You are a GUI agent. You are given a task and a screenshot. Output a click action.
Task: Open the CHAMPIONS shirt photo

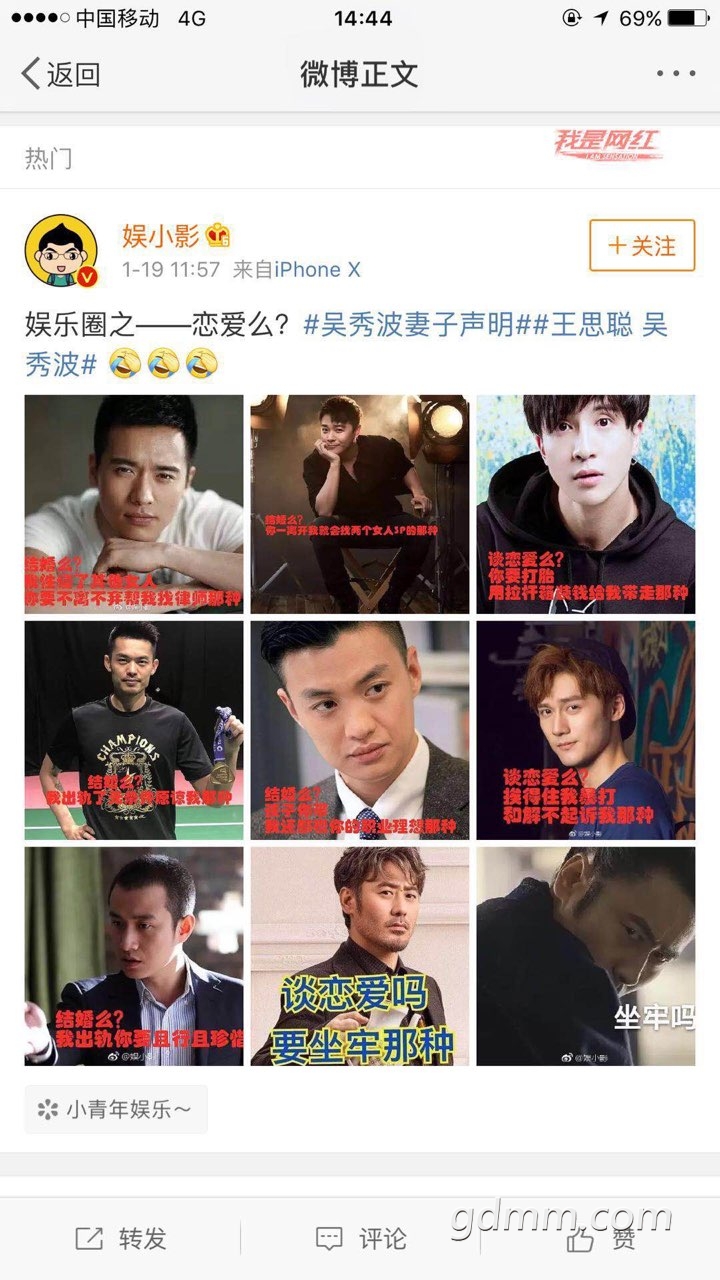coord(134,730)
